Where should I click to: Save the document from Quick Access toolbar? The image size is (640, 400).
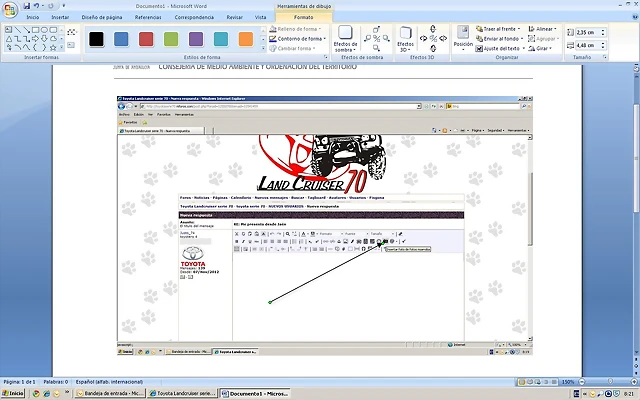tap(27, 6)
